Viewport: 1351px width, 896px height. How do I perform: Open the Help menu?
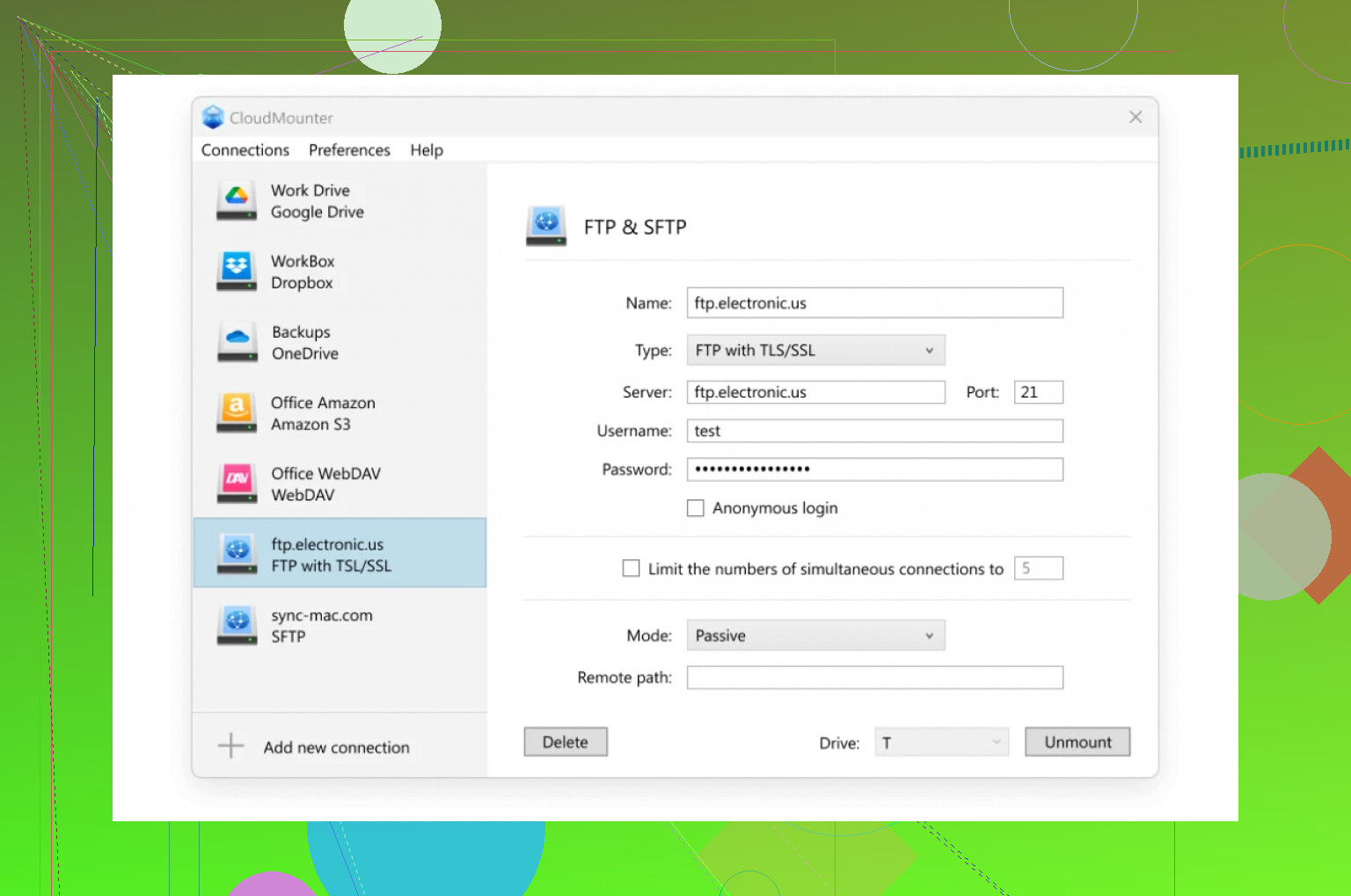(x=427, y=150)
